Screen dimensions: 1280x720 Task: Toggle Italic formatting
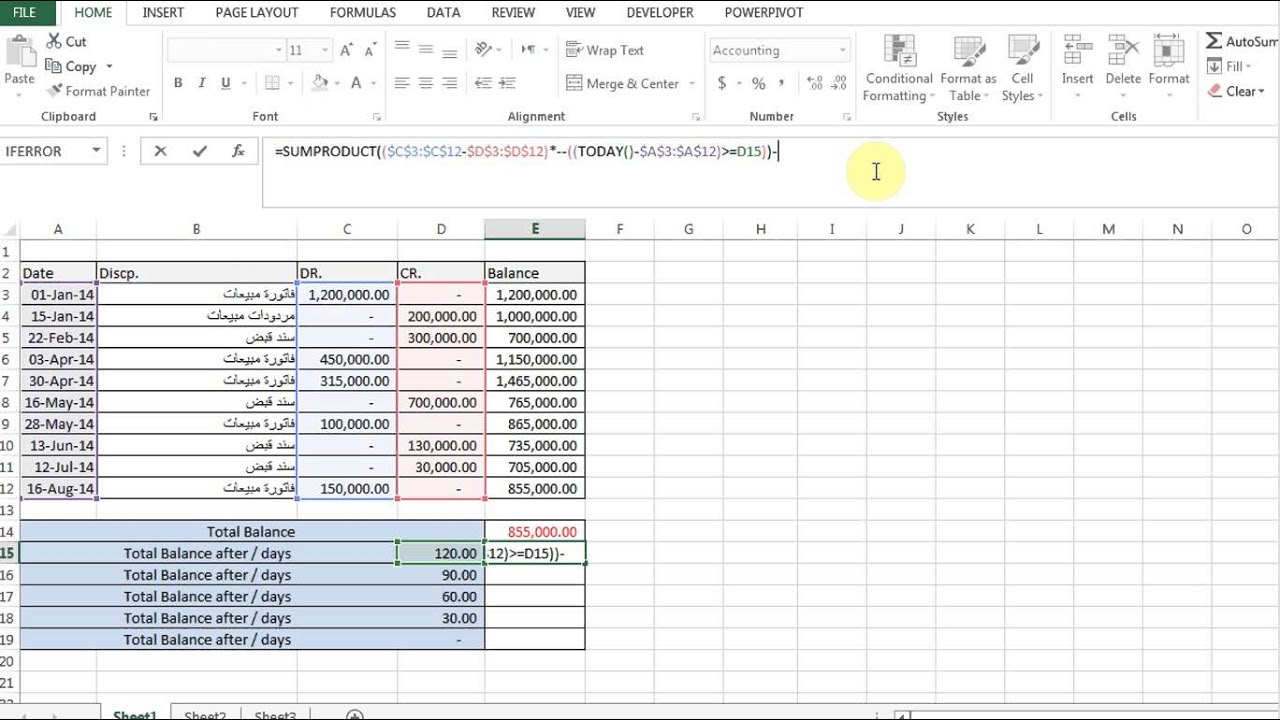(202, 84)
